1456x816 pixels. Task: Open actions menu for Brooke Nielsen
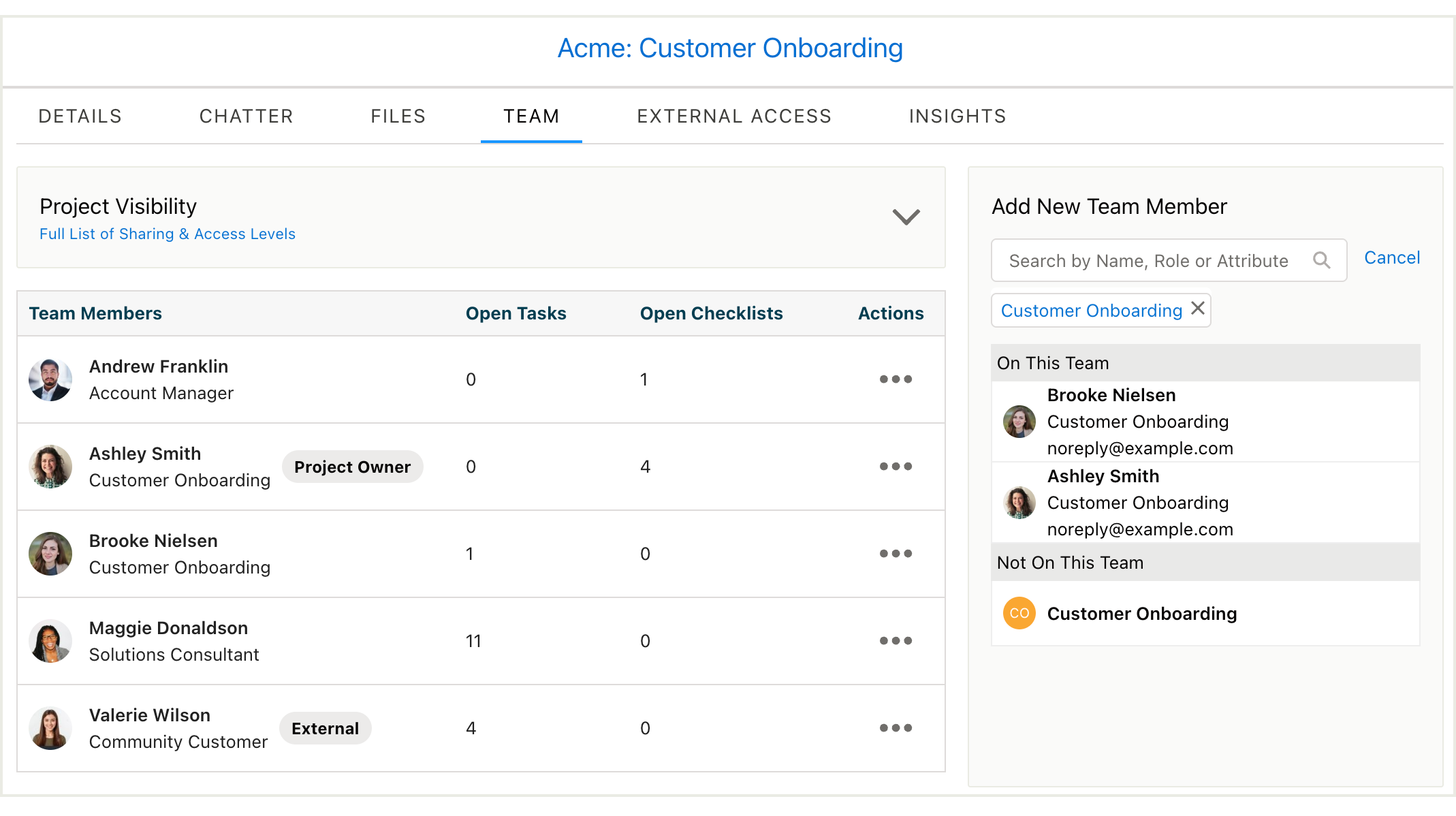(x=896, y=554)
